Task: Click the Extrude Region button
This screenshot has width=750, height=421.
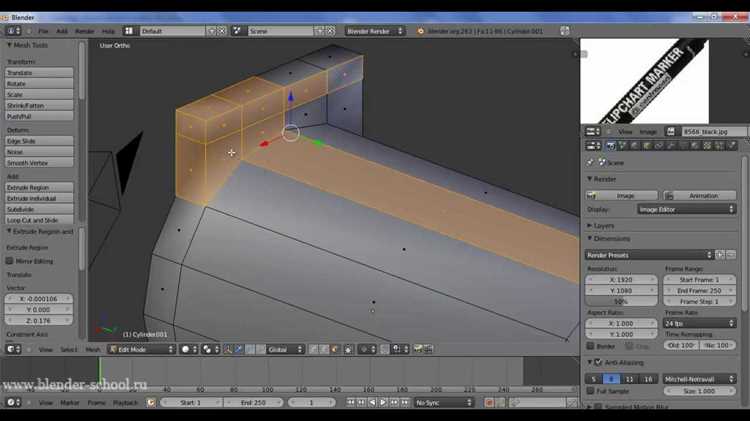Action: 39,188
